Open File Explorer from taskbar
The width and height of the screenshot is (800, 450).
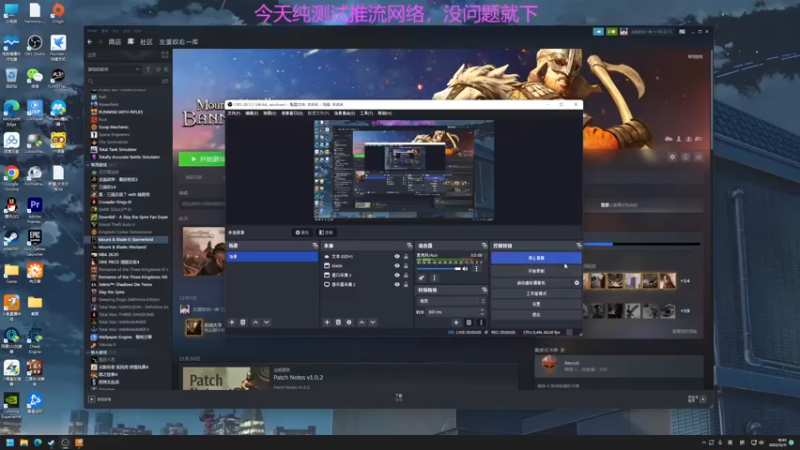[x=23, y=443]
